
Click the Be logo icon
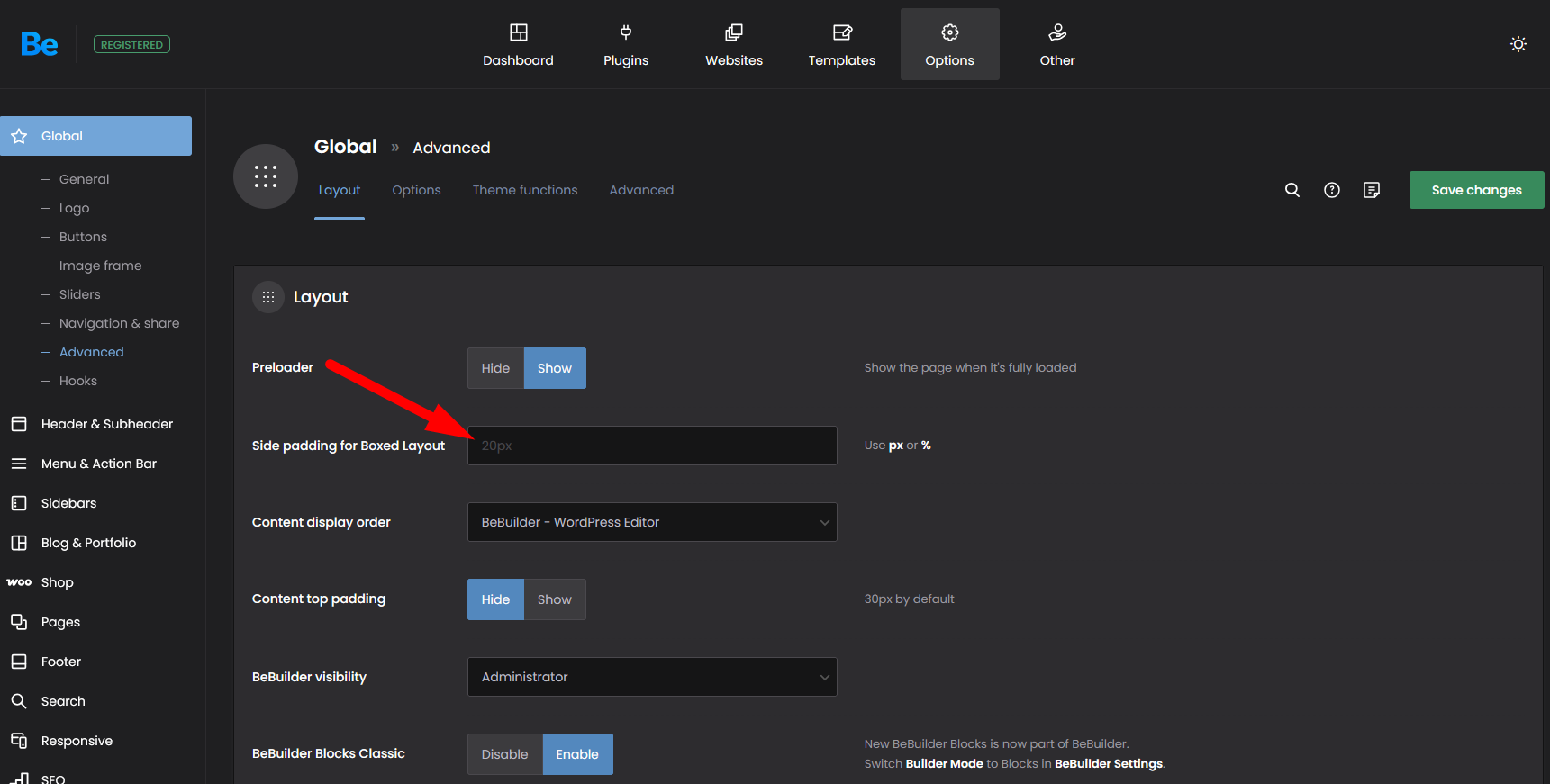(x=40, y=44)
